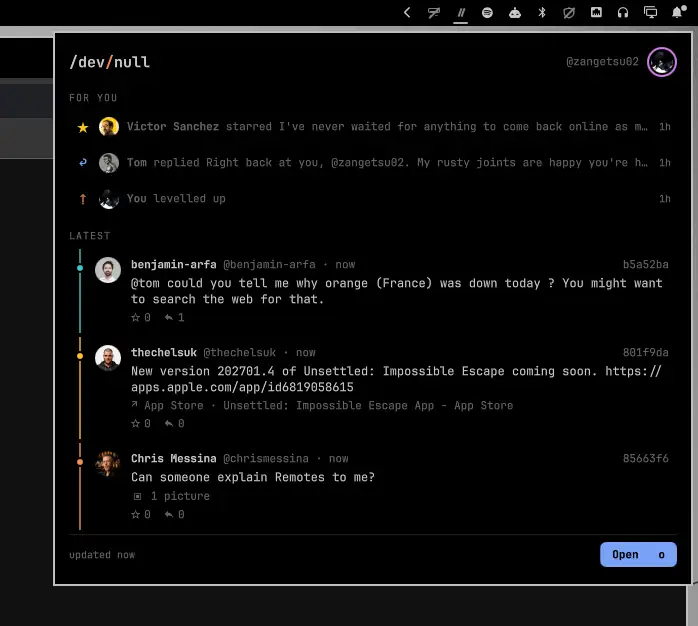Star benjamin-arfa's post
Screen dimensions: 698x626
(141, 317)
